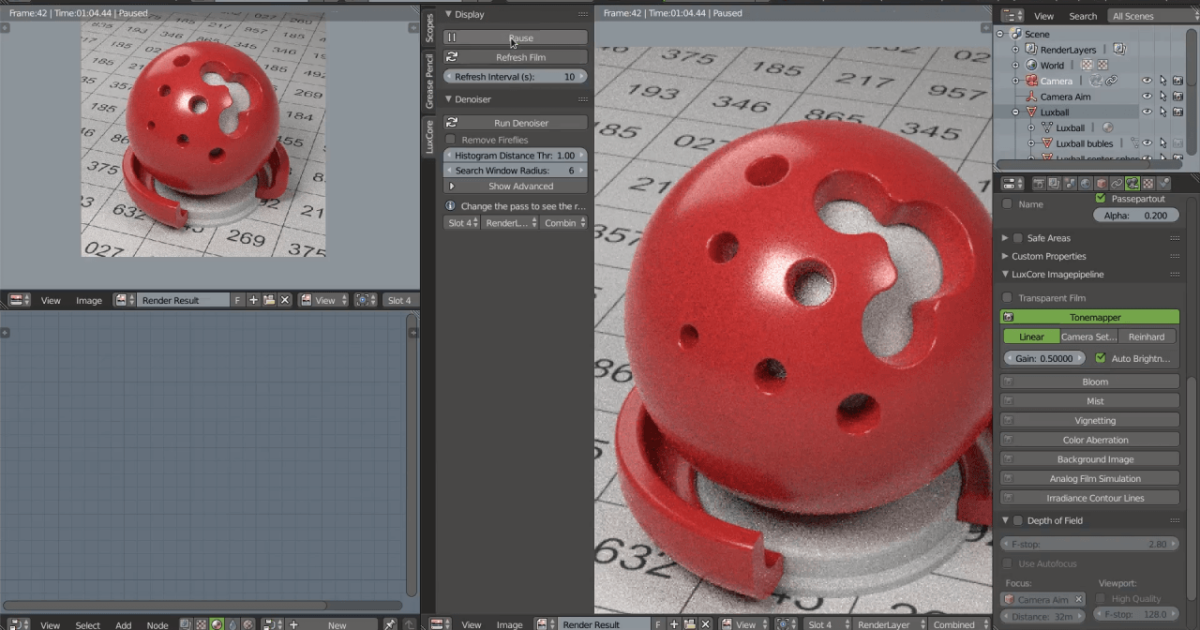Click the pin icon in node editor header
This screenshot has height=630, width=1200.
coord(390,625)
